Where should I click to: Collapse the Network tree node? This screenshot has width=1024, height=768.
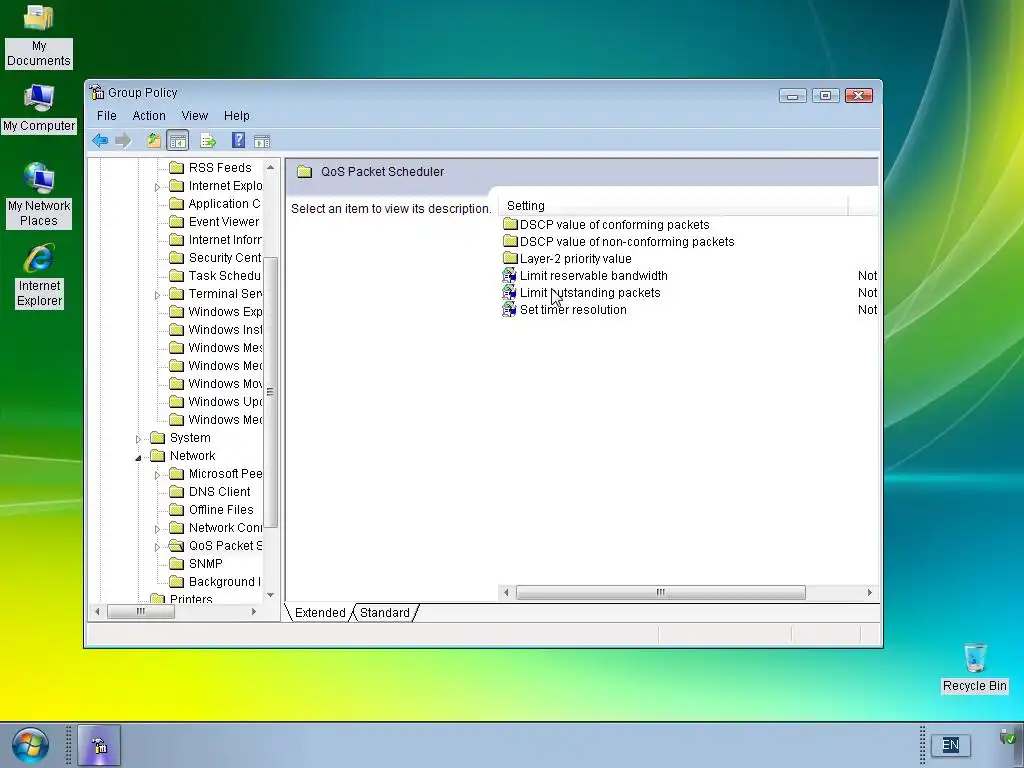pyautogui.click(x=138, y=457)
